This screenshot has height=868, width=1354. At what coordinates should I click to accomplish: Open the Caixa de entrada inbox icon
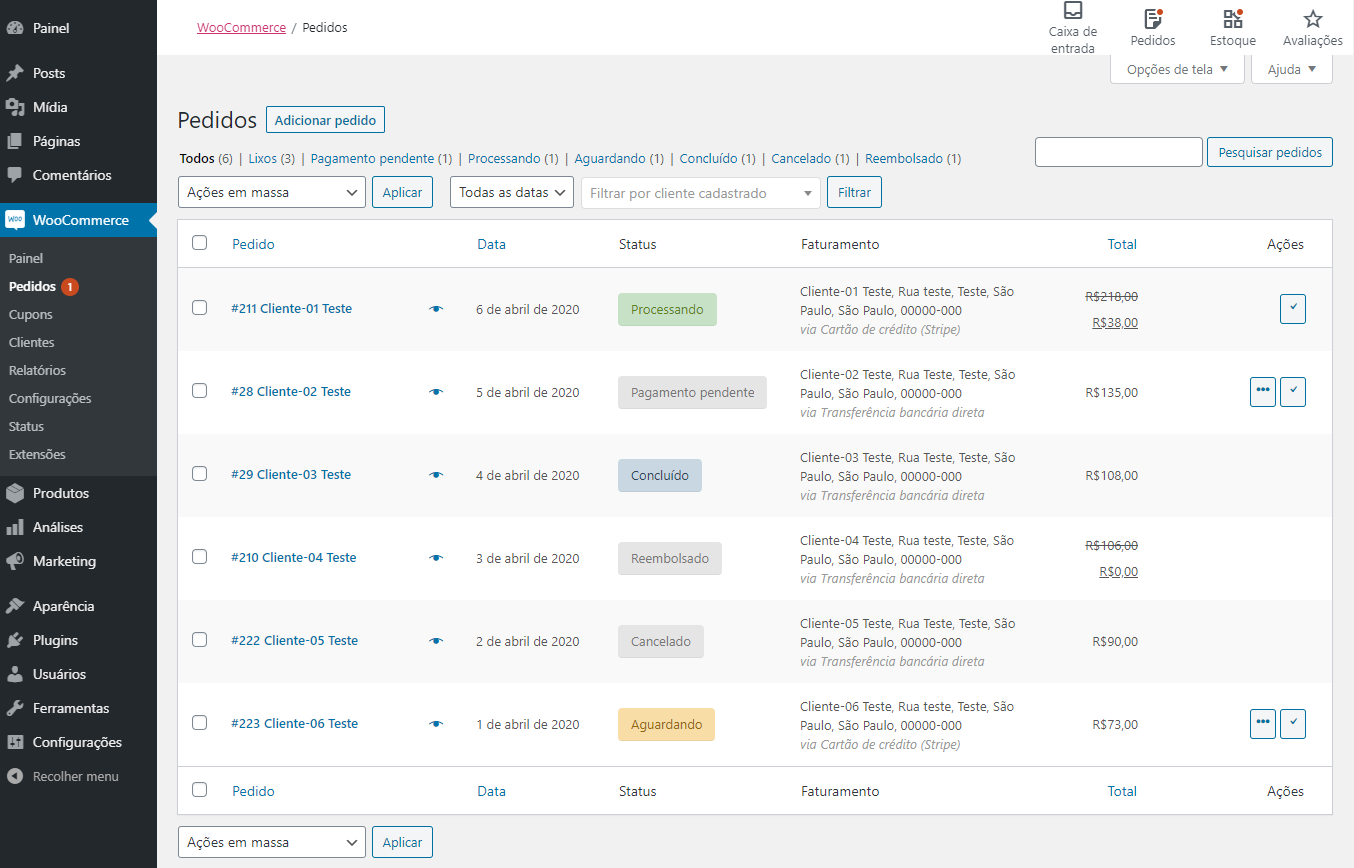pos(1072,12)
